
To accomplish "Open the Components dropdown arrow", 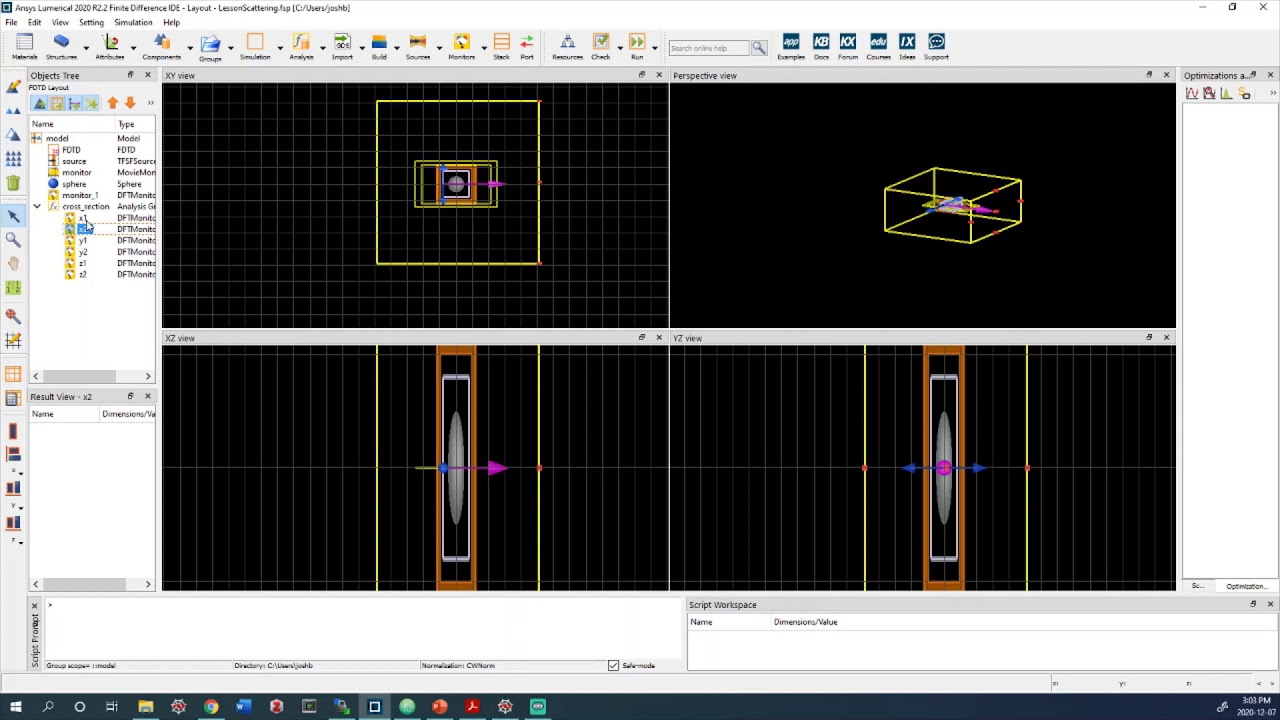I will (x=190, y=47).
